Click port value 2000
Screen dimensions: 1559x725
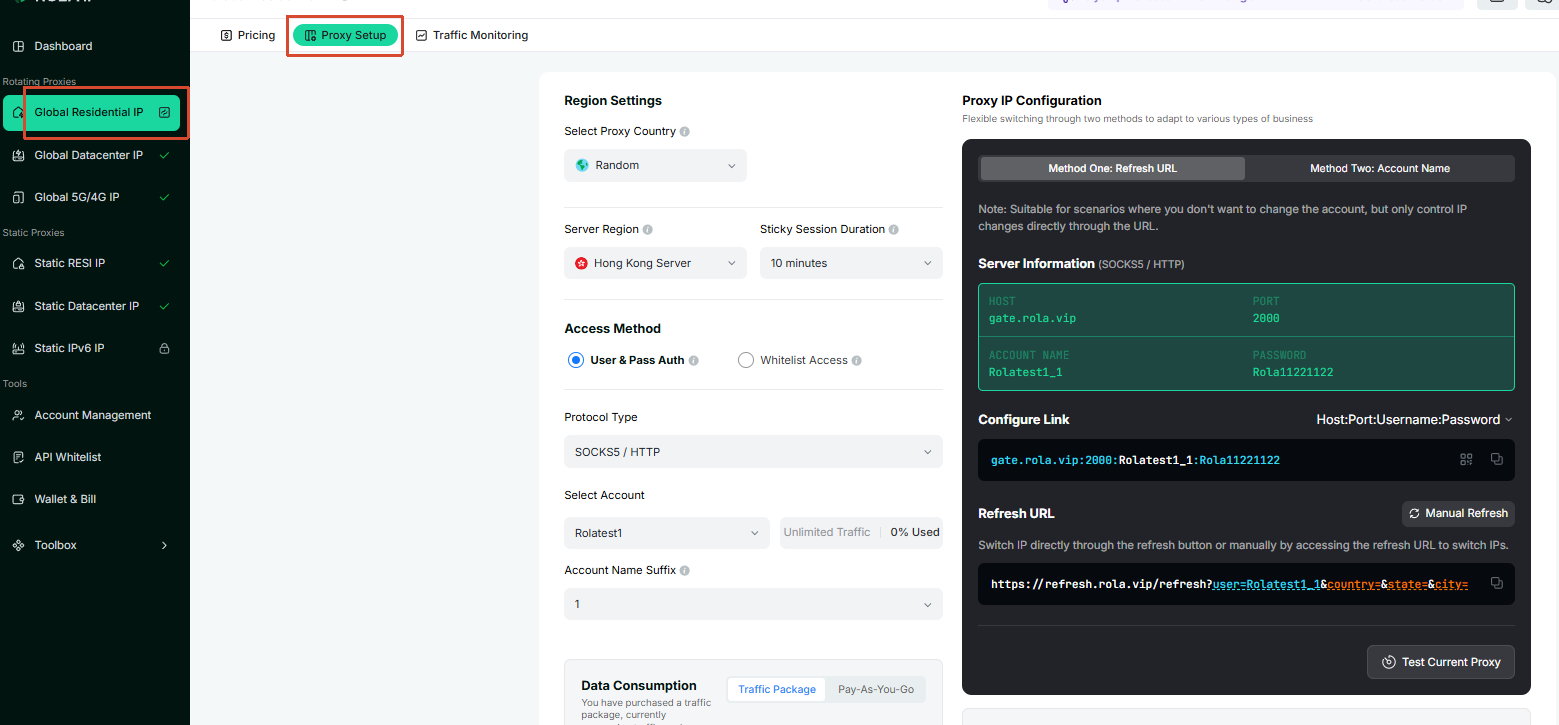pyautogui.click(x=1266, y=318)
